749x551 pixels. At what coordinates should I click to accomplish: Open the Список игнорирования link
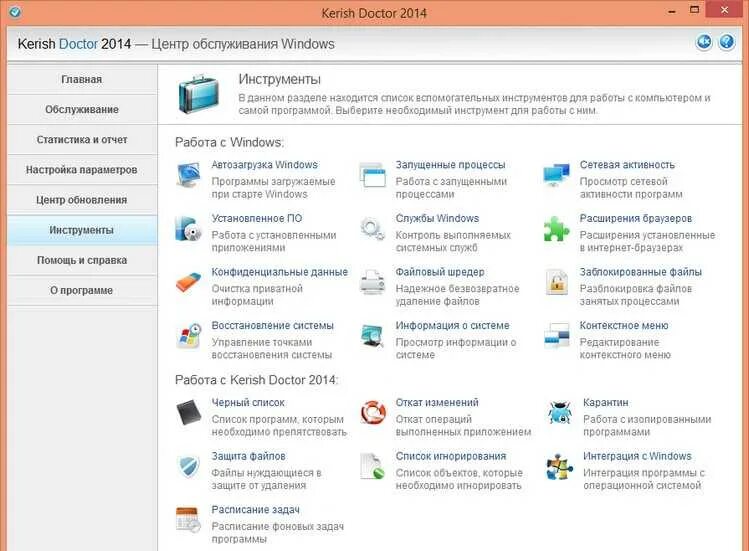pyautogui.click(x=451, y=456)
